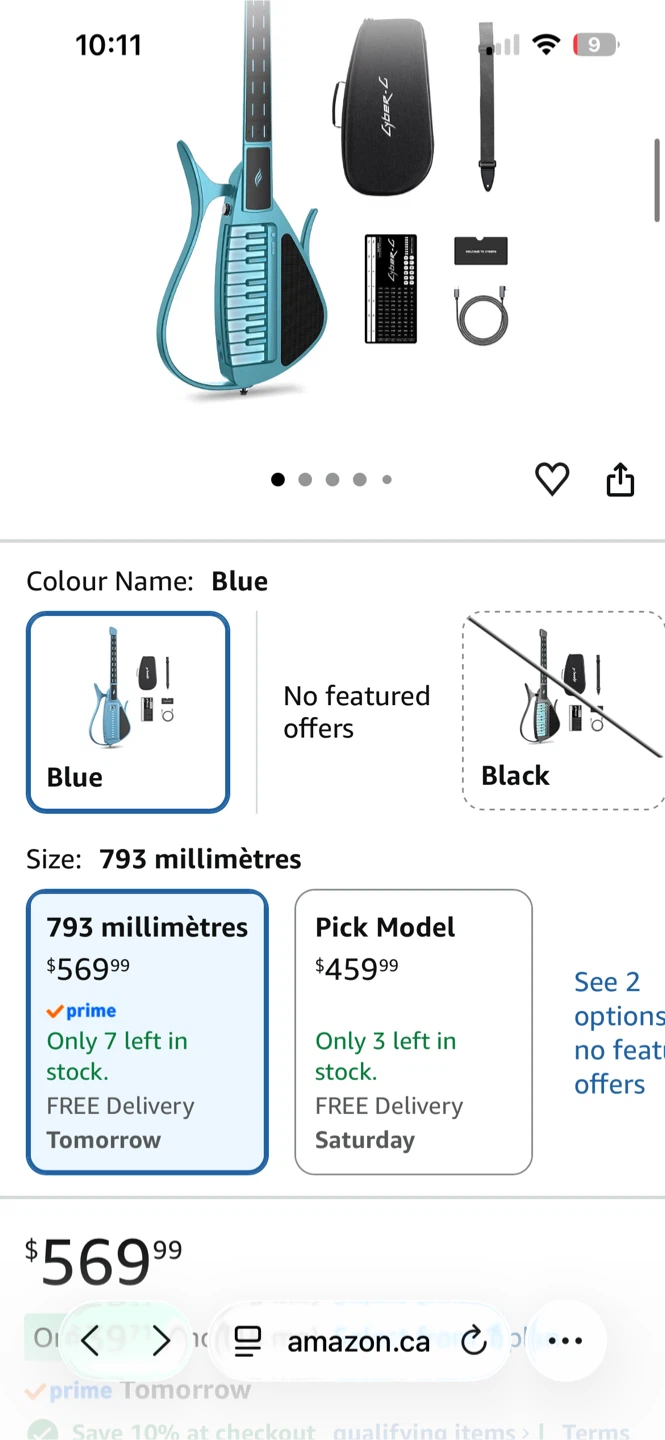
Task: Choose the Pick Model size option
Action: (x=413, y=1031)
